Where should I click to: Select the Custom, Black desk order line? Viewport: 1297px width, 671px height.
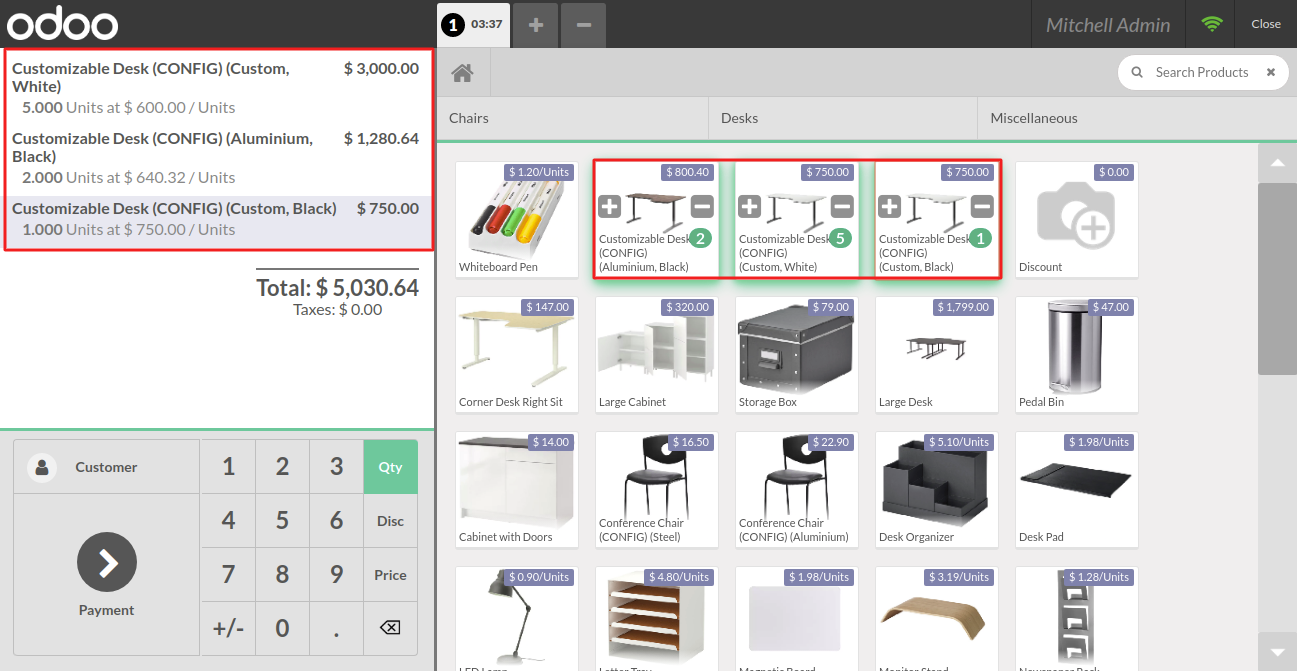[216, 219]
